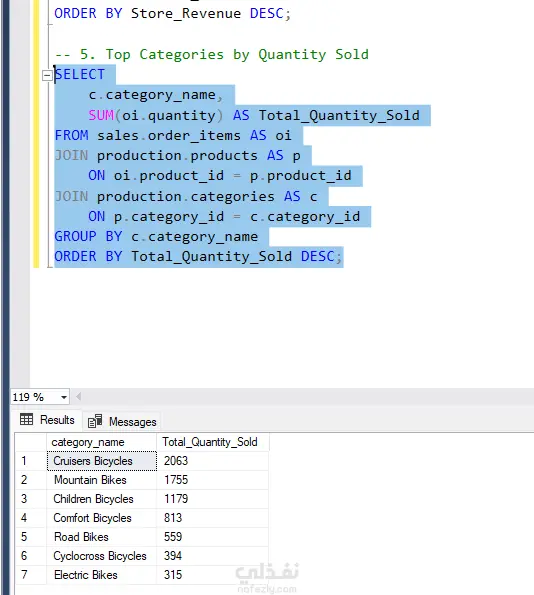Click the Electric Bikes cell

102,575
